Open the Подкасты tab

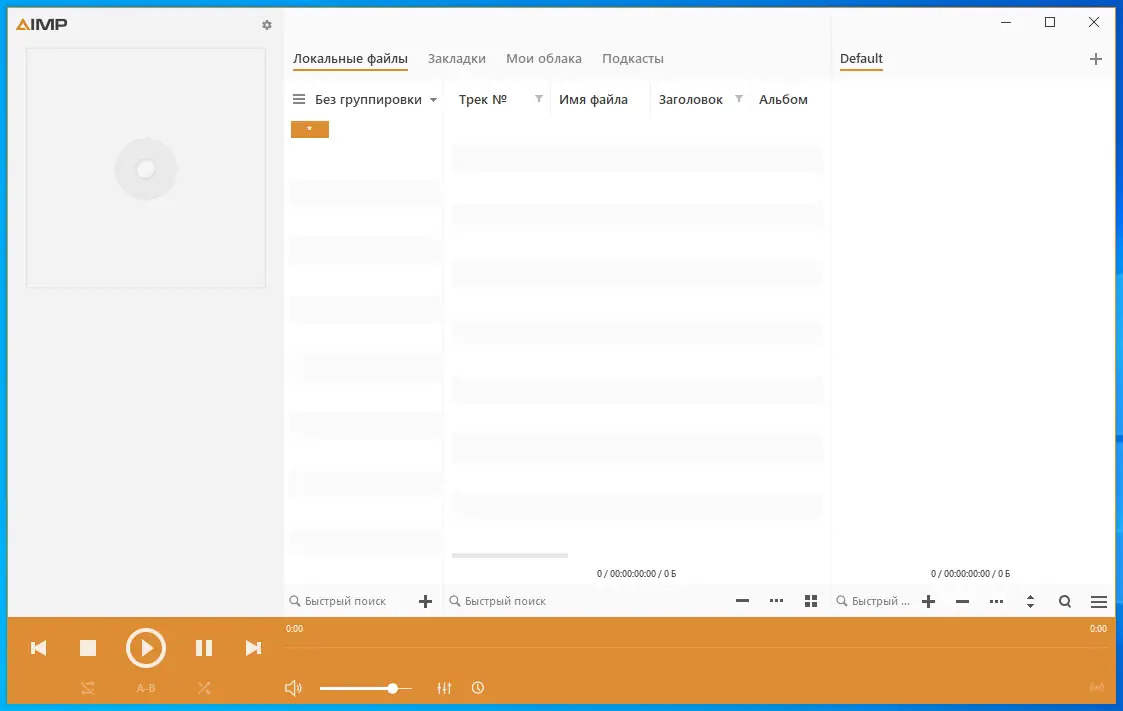(632, 59)
